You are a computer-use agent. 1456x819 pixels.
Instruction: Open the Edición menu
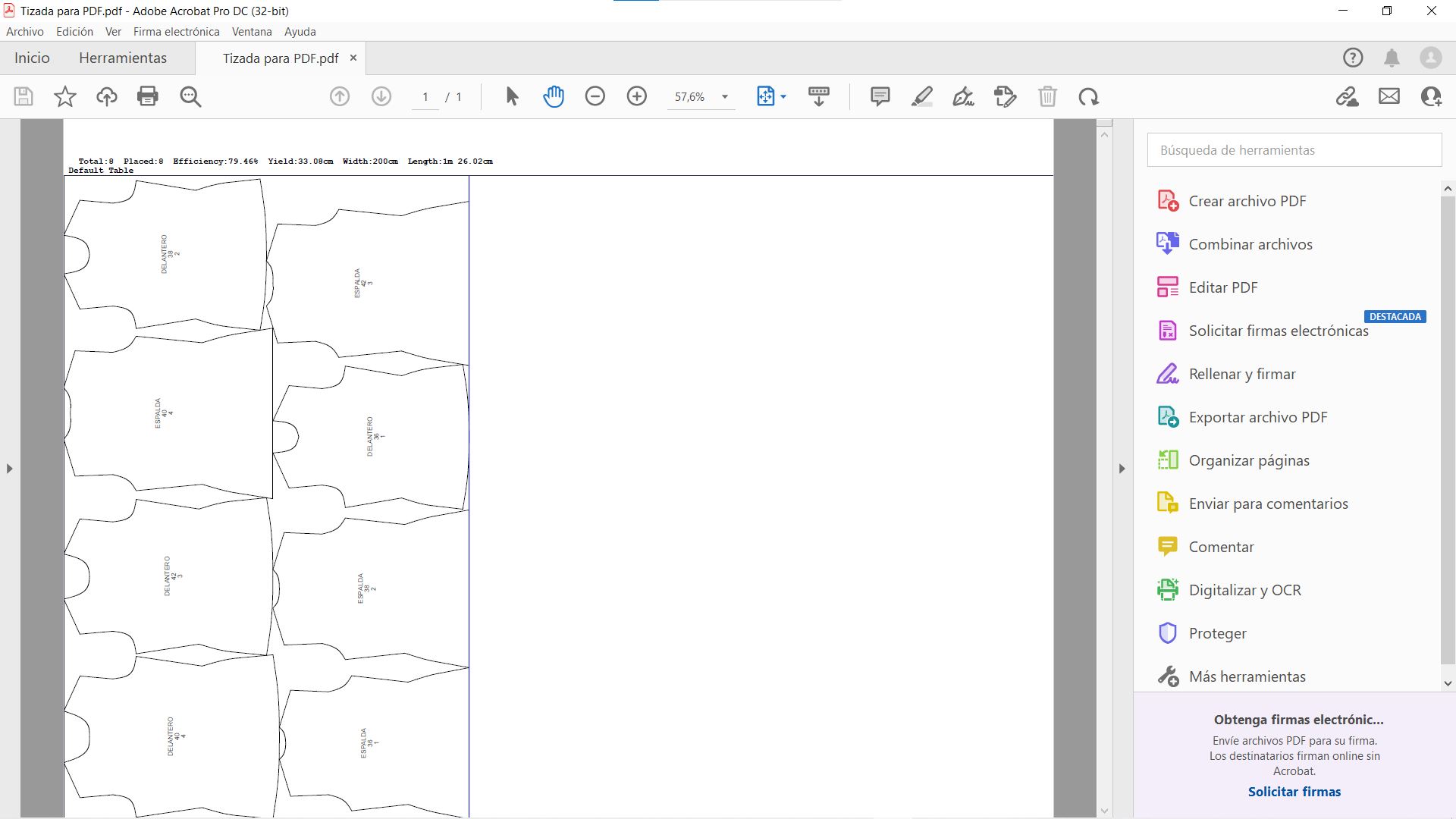tap(74, 32)
